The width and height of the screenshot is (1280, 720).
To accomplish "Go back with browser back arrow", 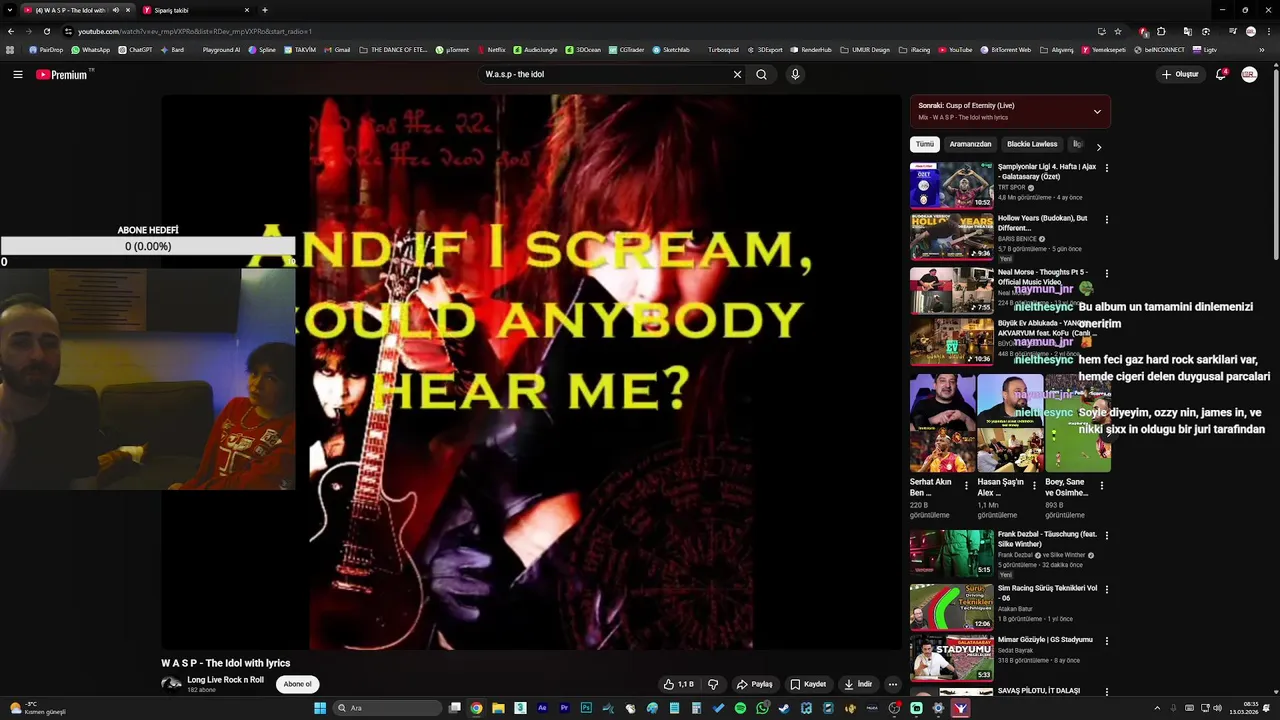I will [x=11, y=31].
